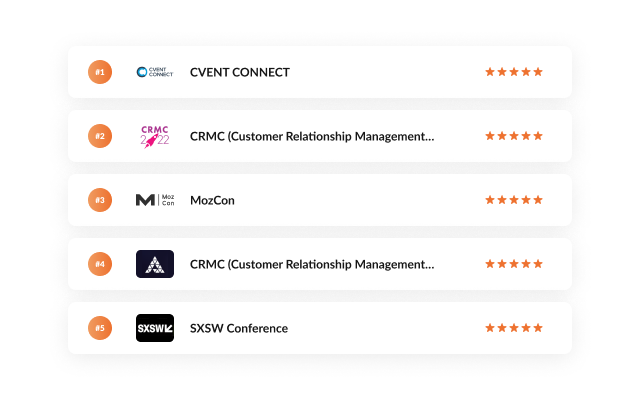640x400 pixels.
Task: Click the star rating for CVENT CONNECT
Action: pos(514,72)
